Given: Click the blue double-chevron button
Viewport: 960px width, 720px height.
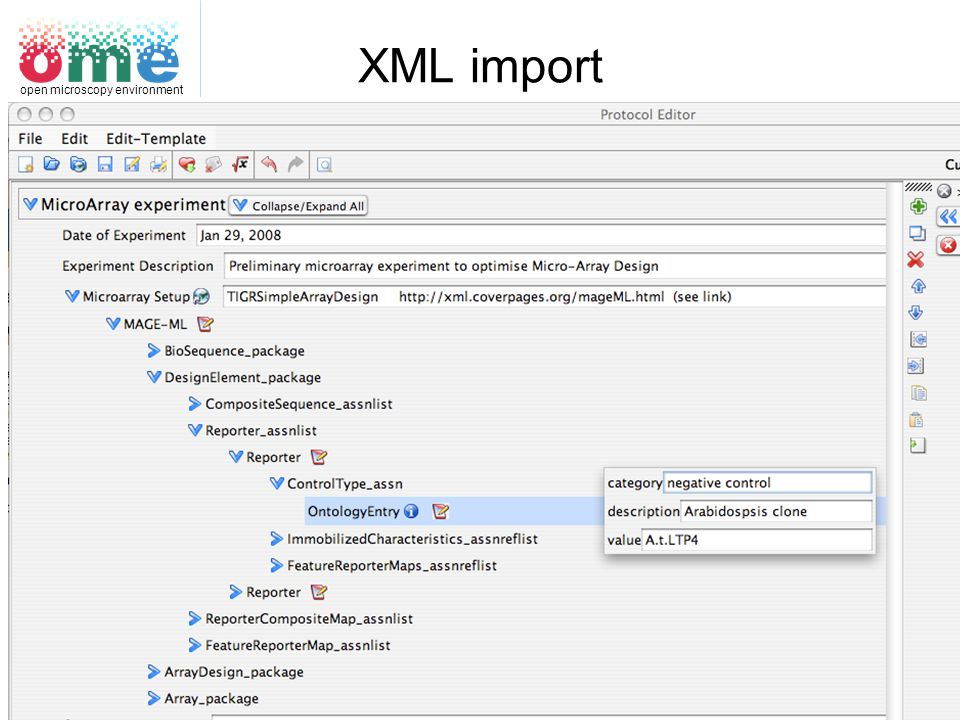Looking at the screenshot, I should pyautogui.click(x=948, y=217).
